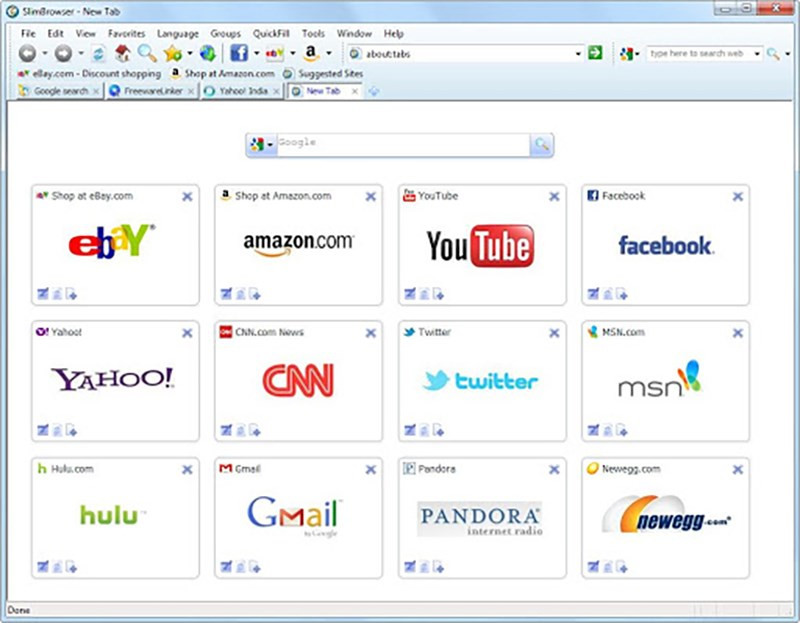
Task: Click the center Google search input field
Action: (403, 145)
